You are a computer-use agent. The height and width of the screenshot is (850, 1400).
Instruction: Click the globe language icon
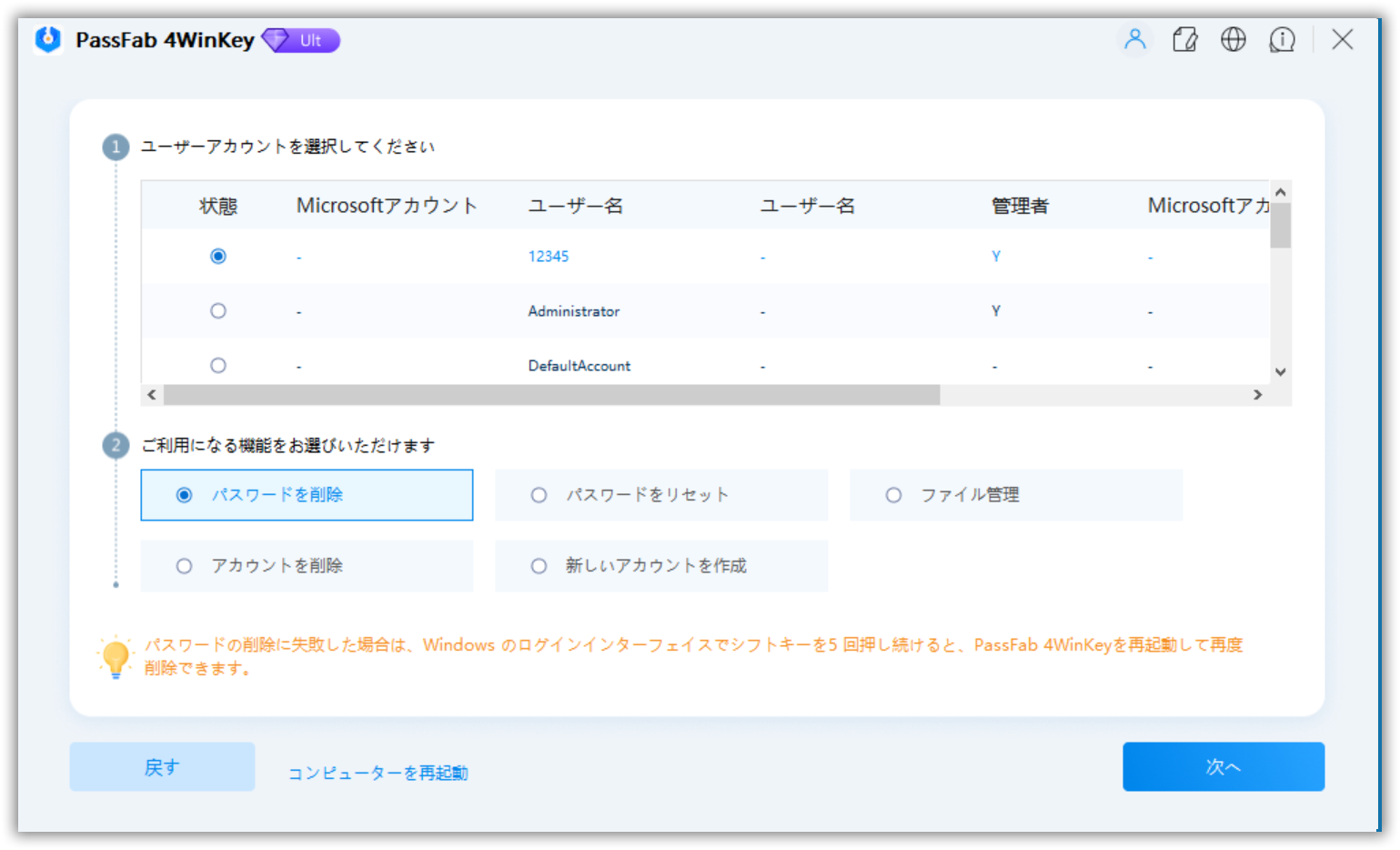click(1234, 40)
